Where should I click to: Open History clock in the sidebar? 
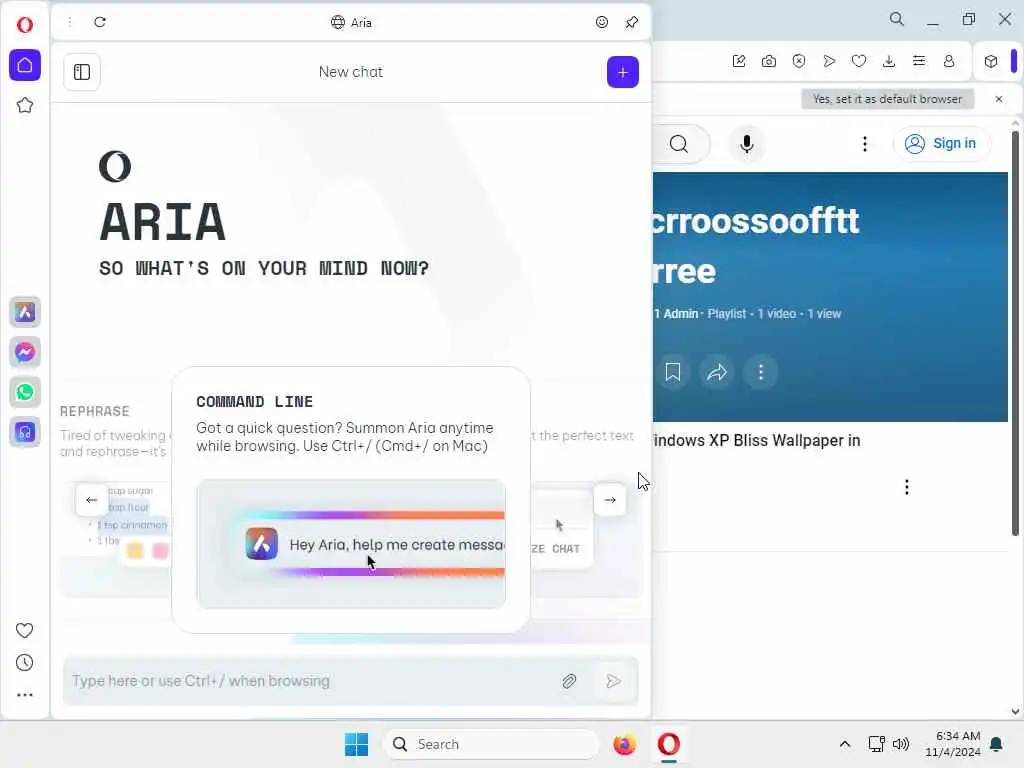coord(24,663)
